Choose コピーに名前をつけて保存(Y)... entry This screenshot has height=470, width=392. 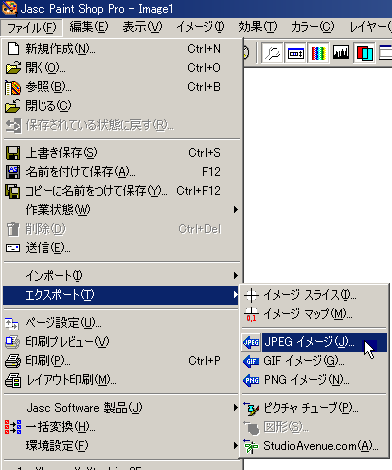[122, 191]
